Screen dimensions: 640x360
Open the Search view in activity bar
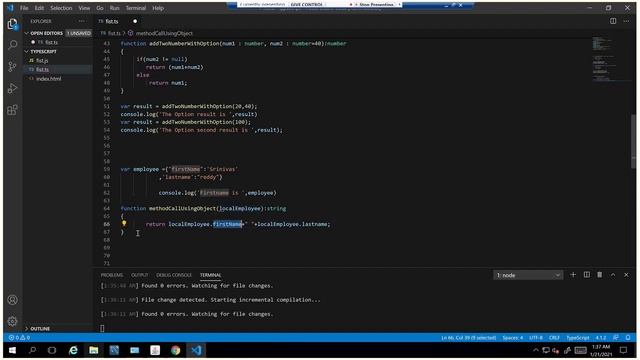13,45
